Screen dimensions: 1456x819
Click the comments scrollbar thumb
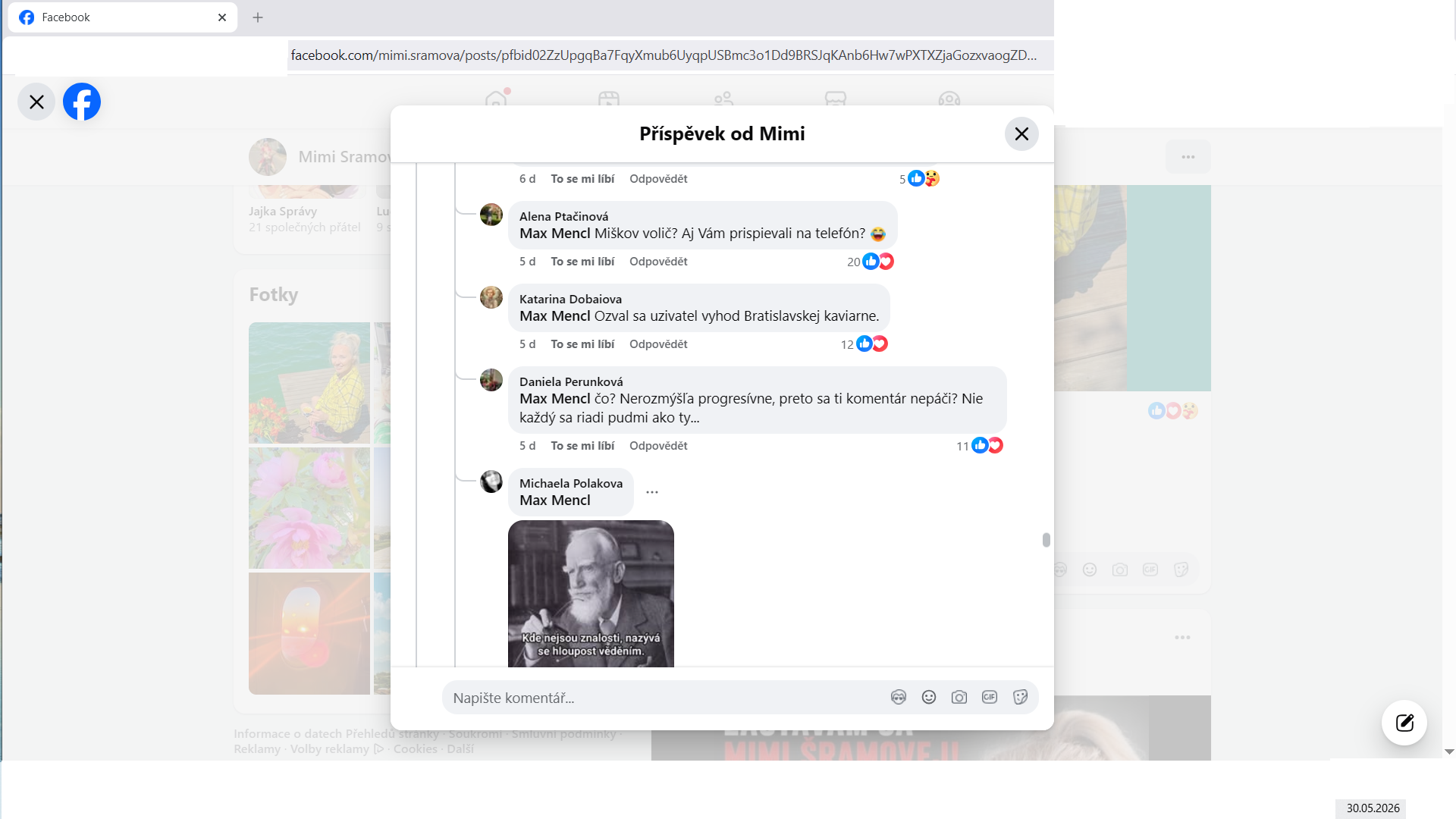click(x=1046, y=540)
